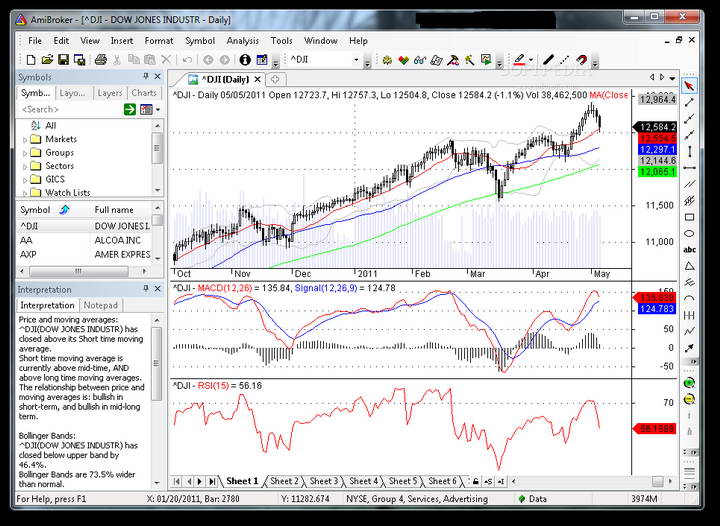Toggle thick line style
This screenshot has height=526, width=720.
tap(548, 60)
